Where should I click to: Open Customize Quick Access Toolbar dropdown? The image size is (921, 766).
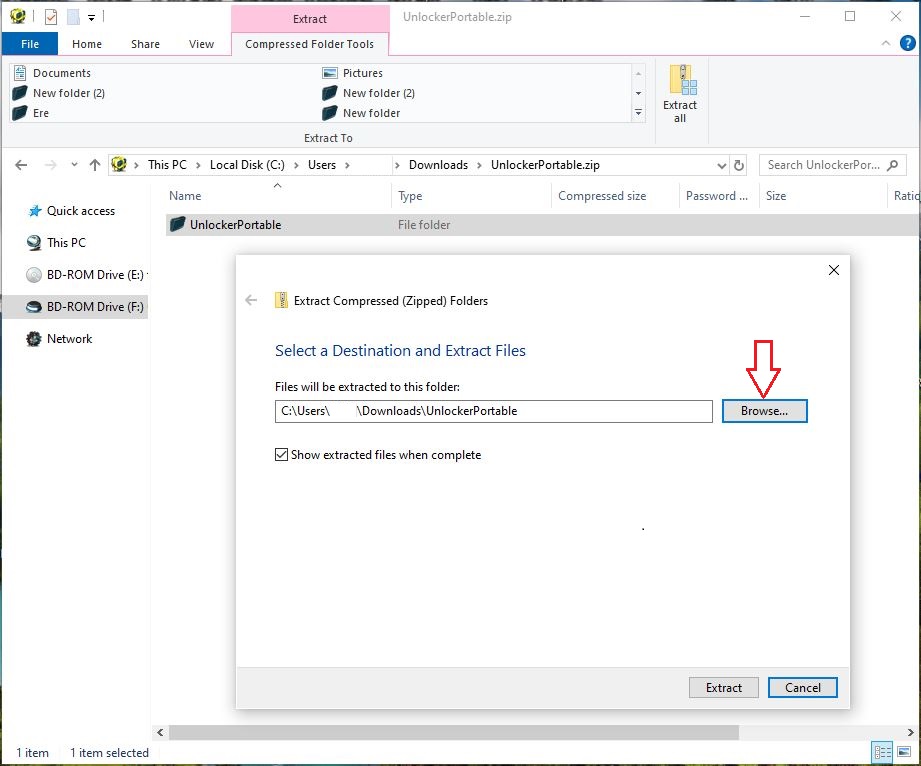click(x=91, y=17)
